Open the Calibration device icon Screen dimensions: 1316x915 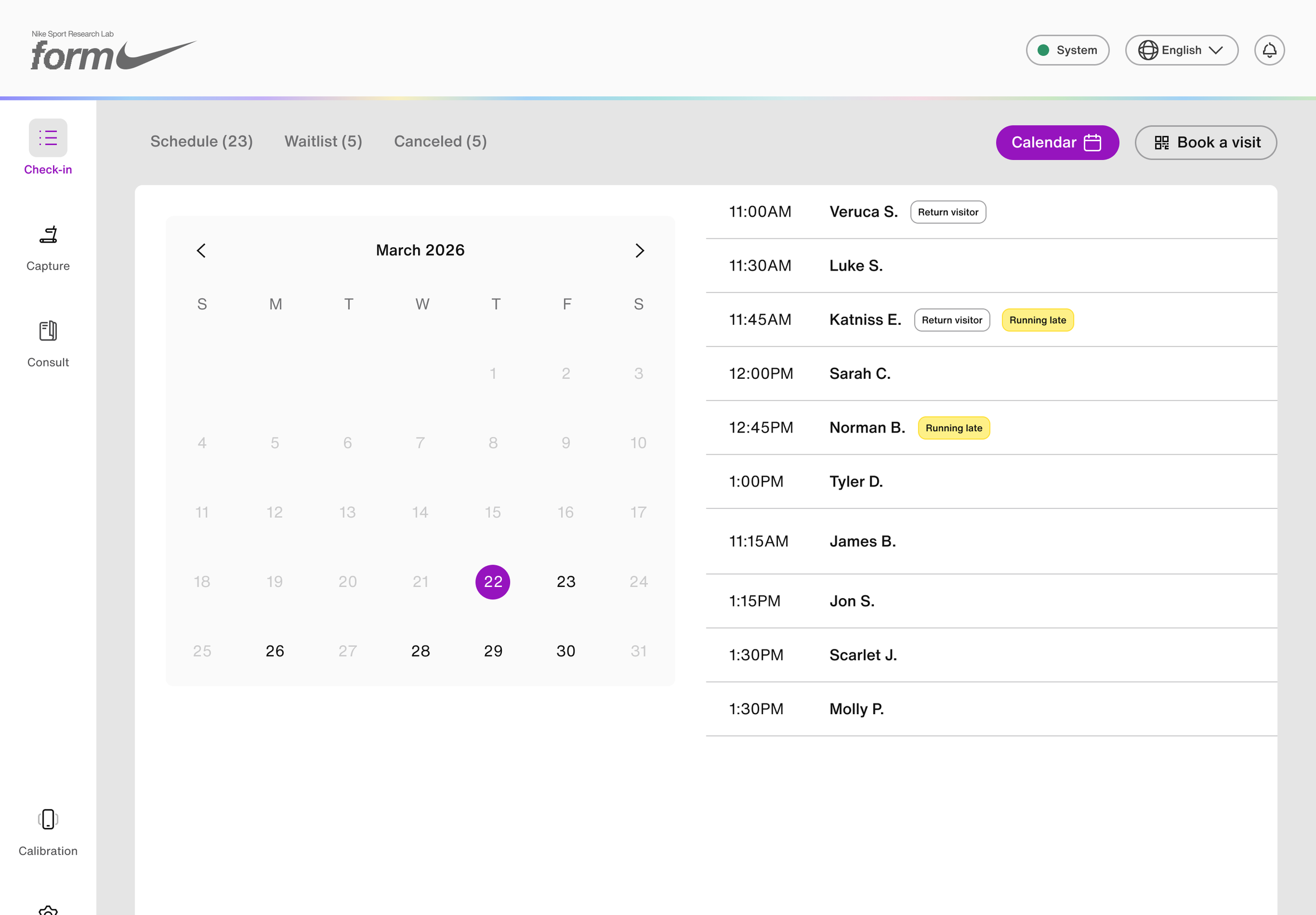[x=48, y=818]
